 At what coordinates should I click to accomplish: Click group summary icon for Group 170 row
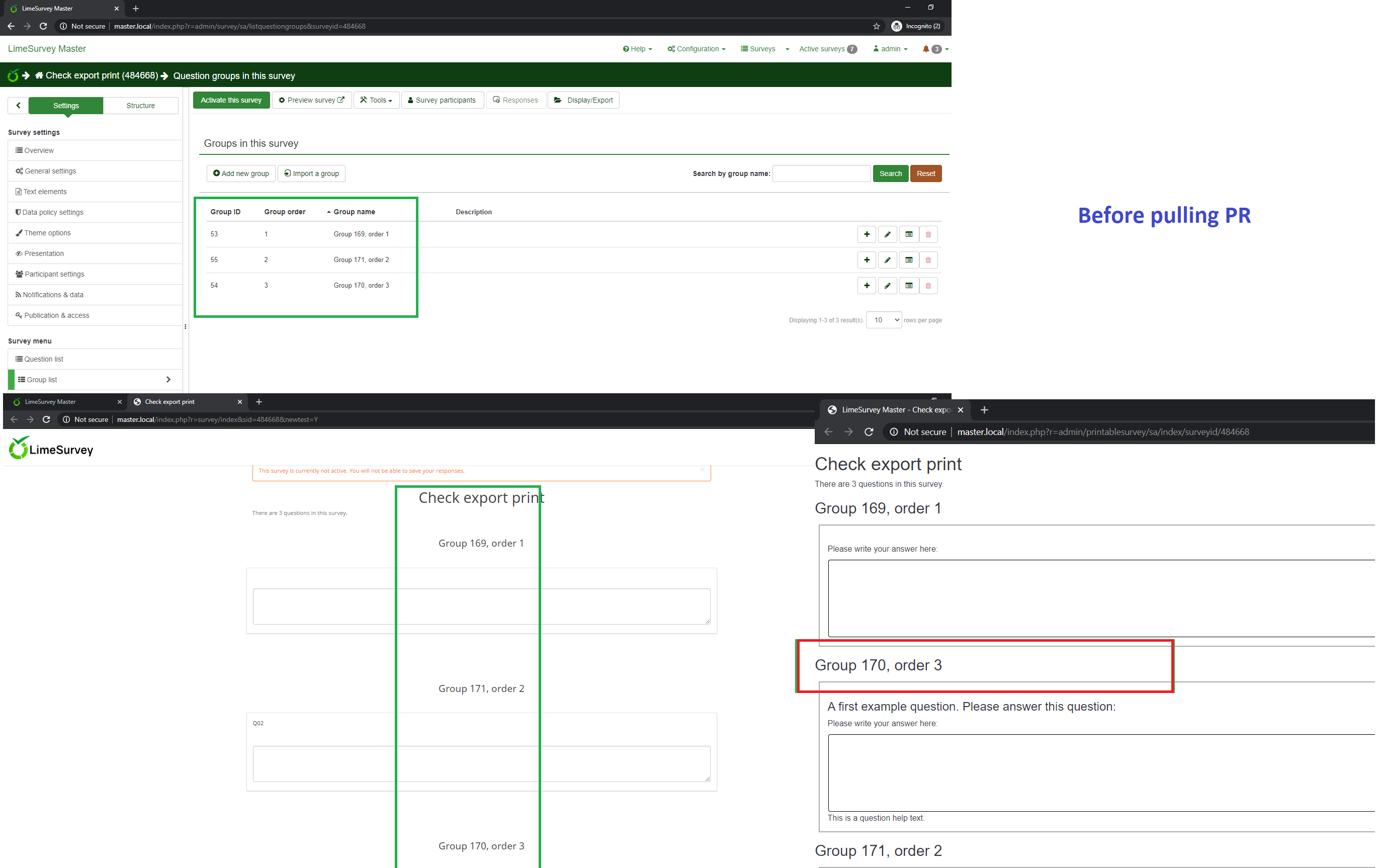tap(908, 286)
